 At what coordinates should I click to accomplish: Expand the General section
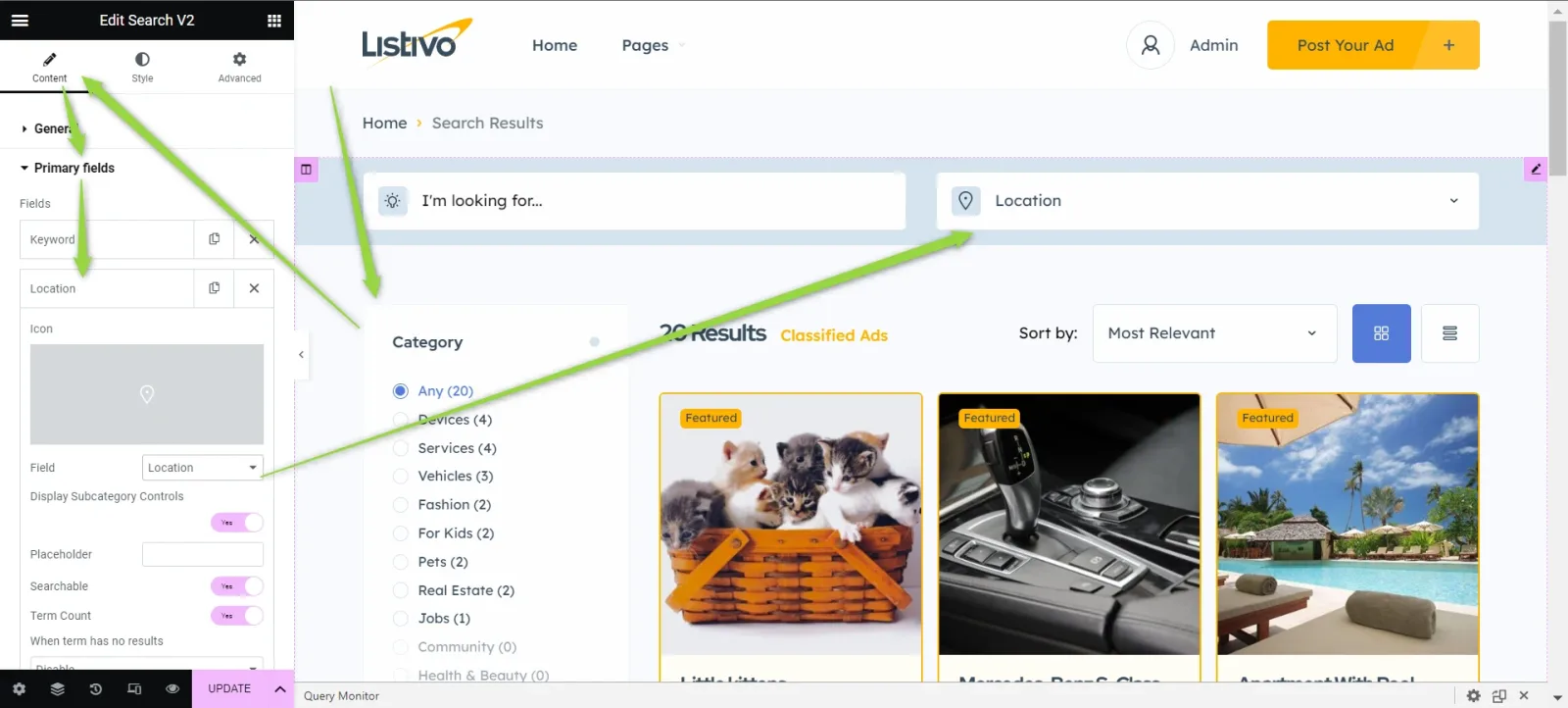click(147, 128)
